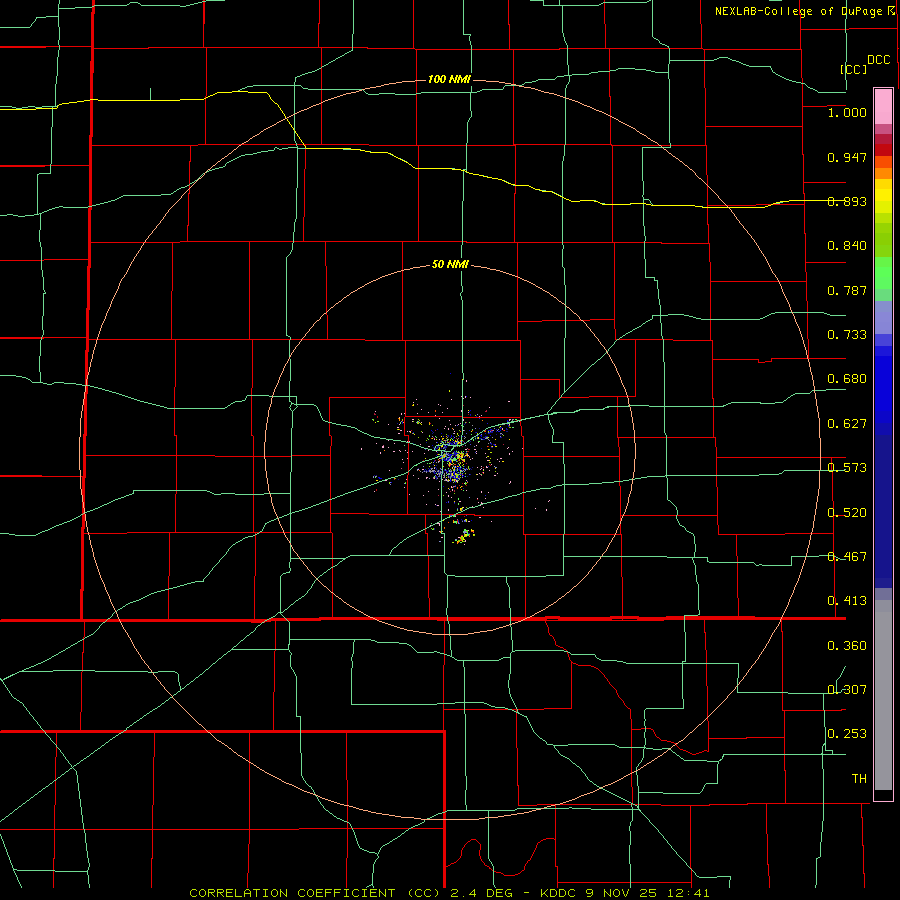Click the 100 NMI range ring label
Image resolution: width=900 pixels, height=900 pixels.
[x=449, y=79]
